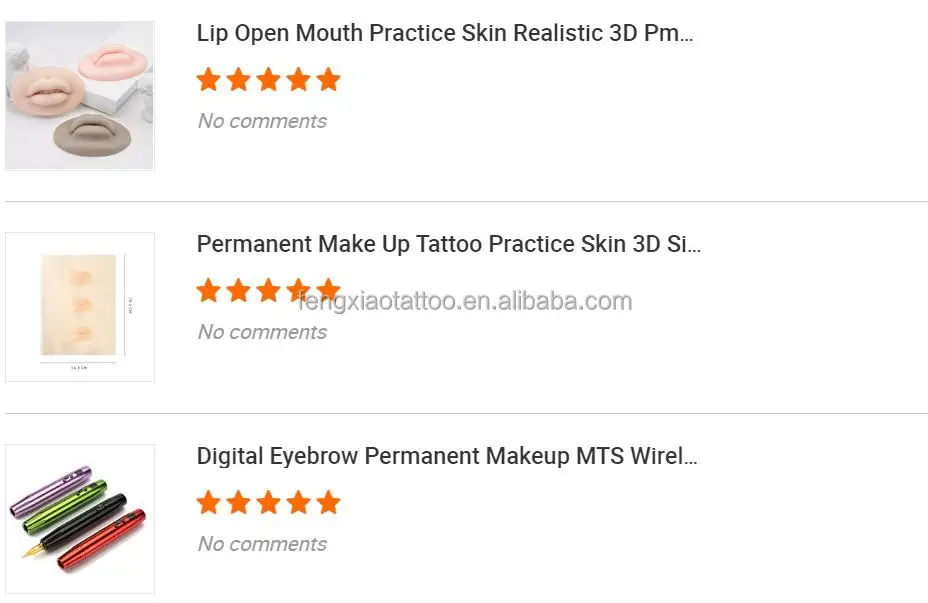
Task: Click the third star under Lip Open Mouth product
Action: pos(268,80)
